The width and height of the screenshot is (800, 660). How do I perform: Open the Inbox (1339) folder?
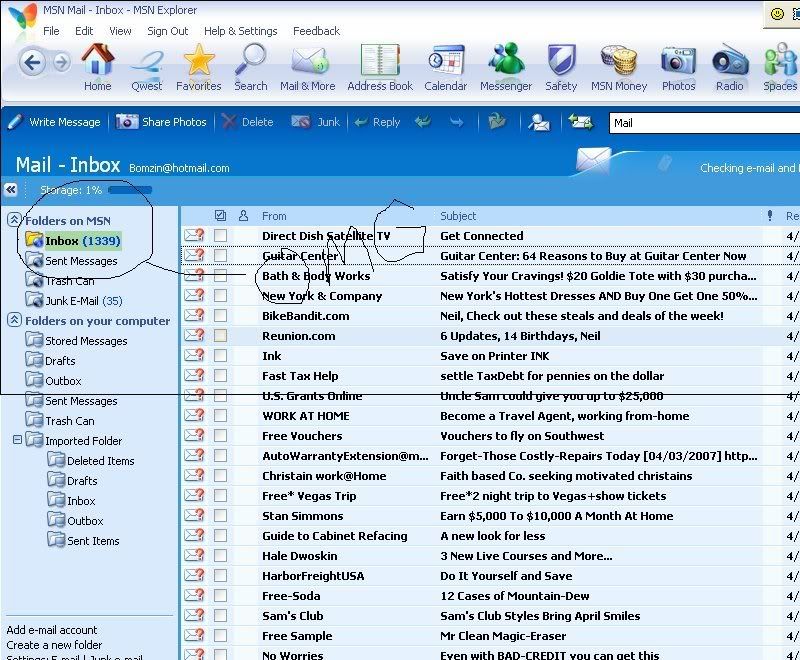click(x=74, y=240)
